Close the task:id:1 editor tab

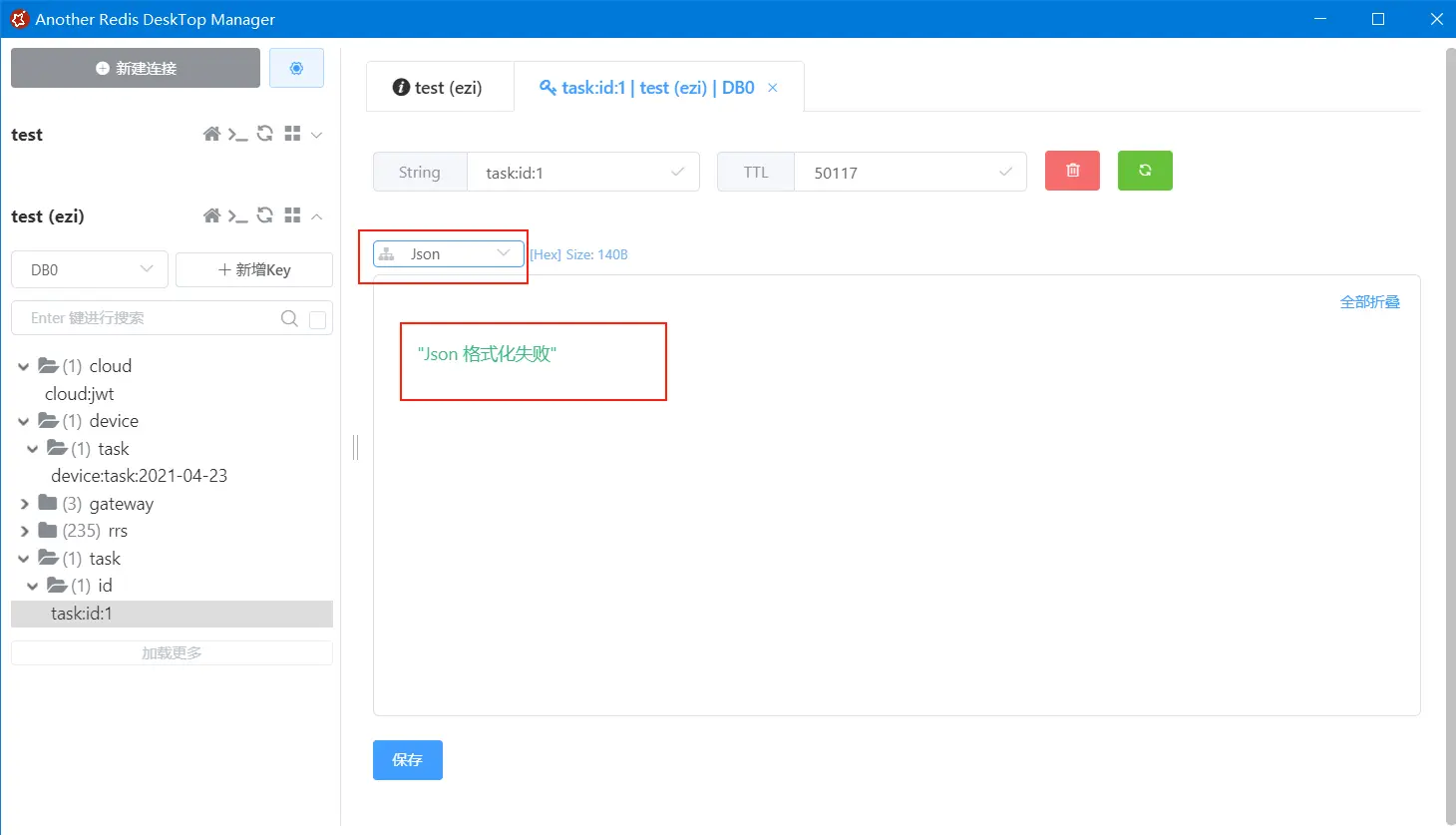pos(772,87)
